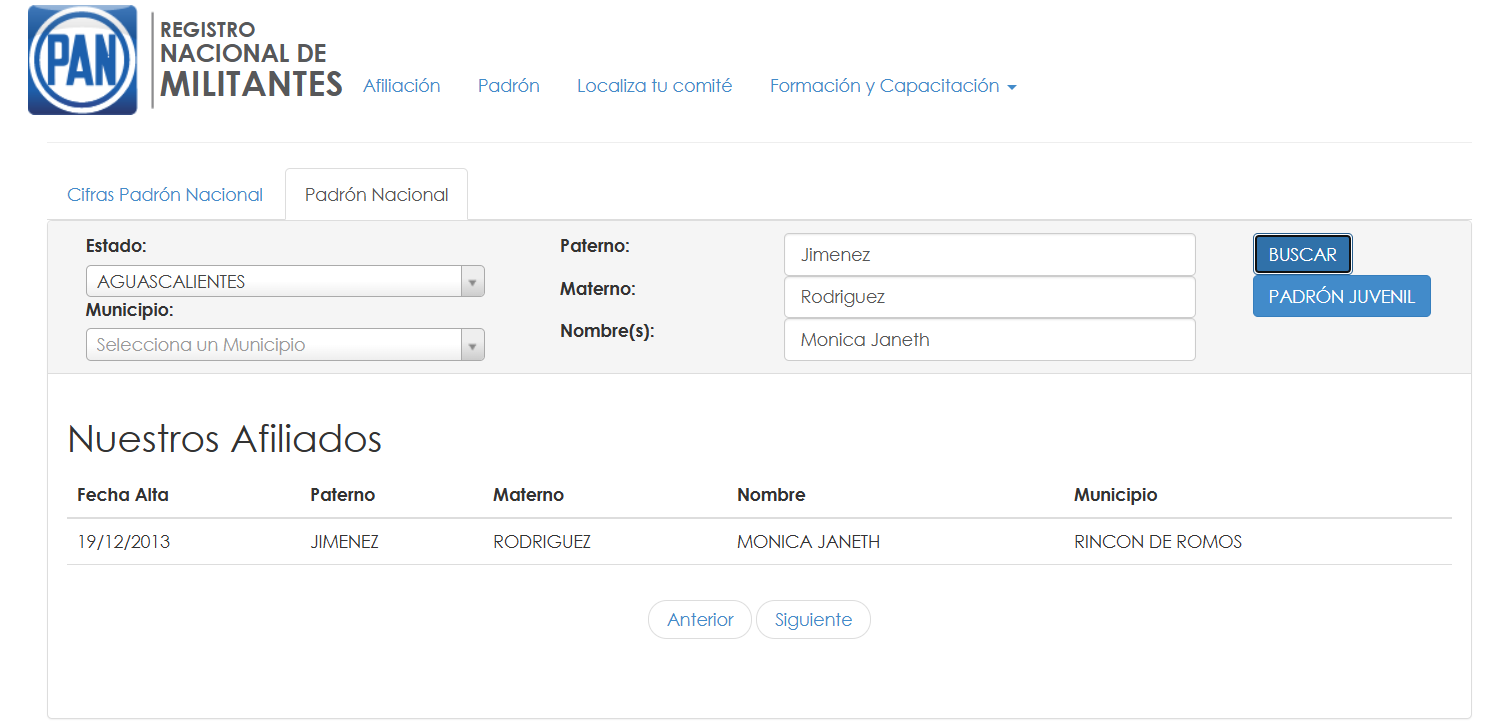Switch to Cifras Padrón Nacional tab
The height and width of the screenshot is (725, 1505).
[165, 195]
